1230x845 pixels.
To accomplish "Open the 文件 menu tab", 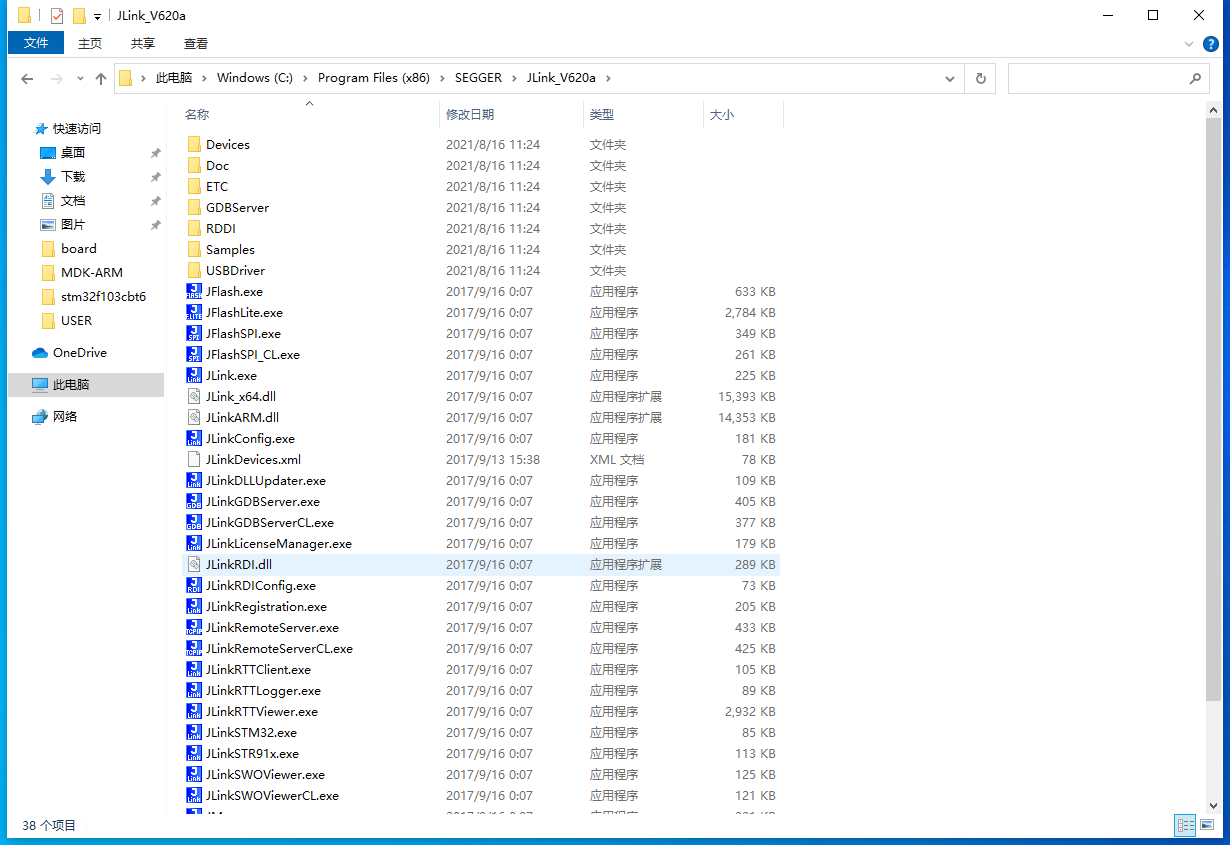I will (x=36, y=43).
